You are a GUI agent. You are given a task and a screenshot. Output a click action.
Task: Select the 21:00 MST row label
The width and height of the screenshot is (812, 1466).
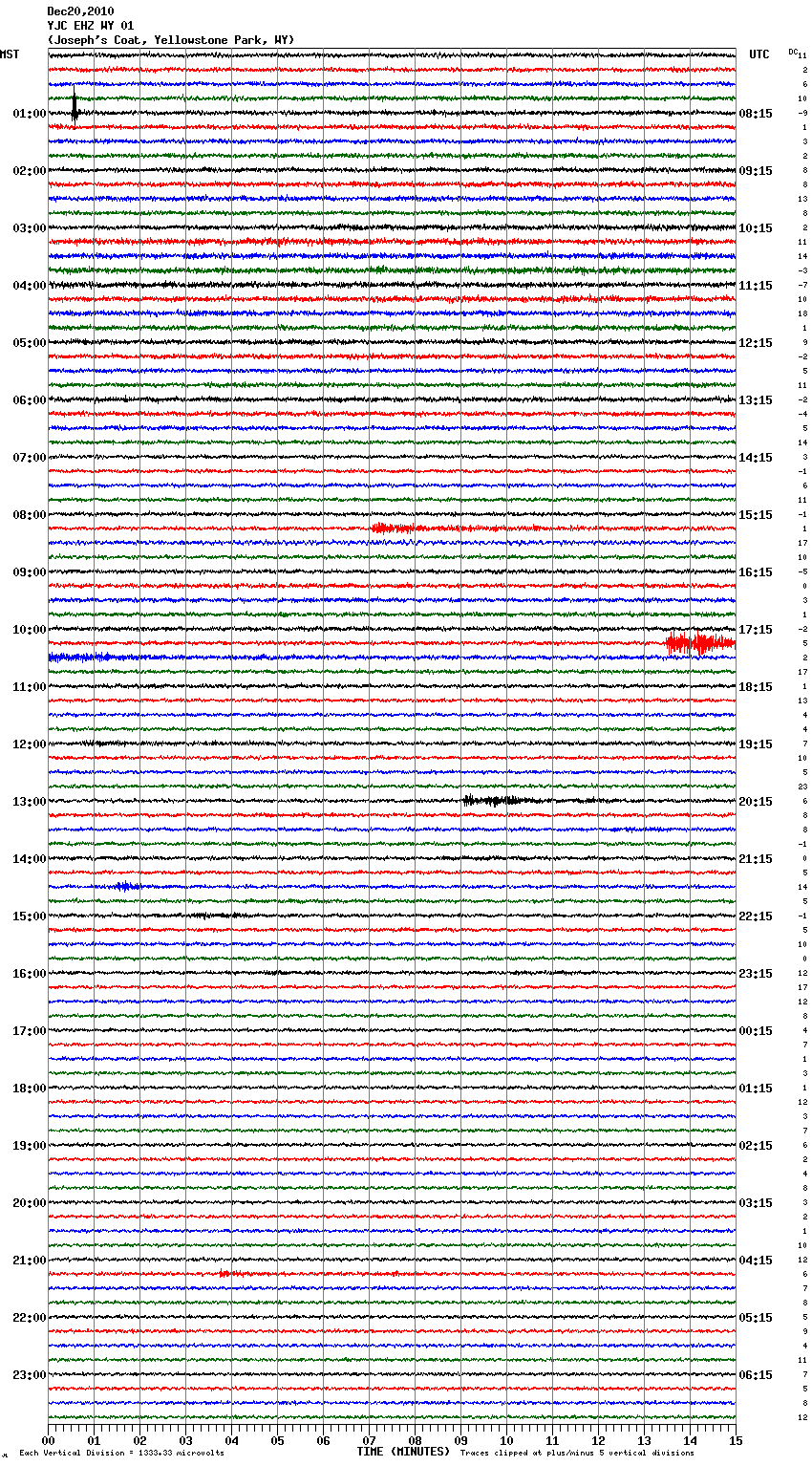point(29,1261)
